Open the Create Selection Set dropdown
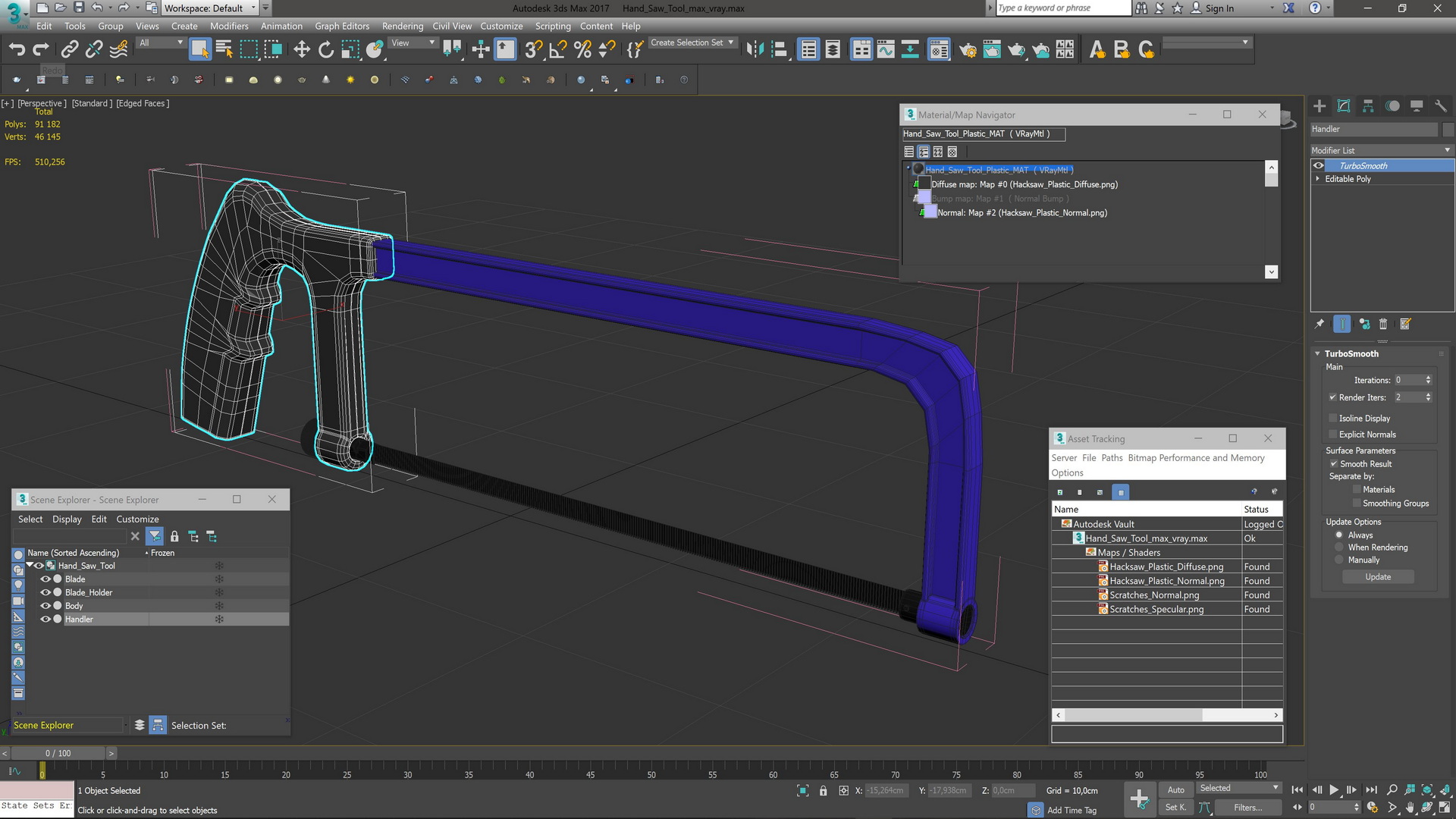The width and height of the screenshot is (1456, 819). (692, 42)
